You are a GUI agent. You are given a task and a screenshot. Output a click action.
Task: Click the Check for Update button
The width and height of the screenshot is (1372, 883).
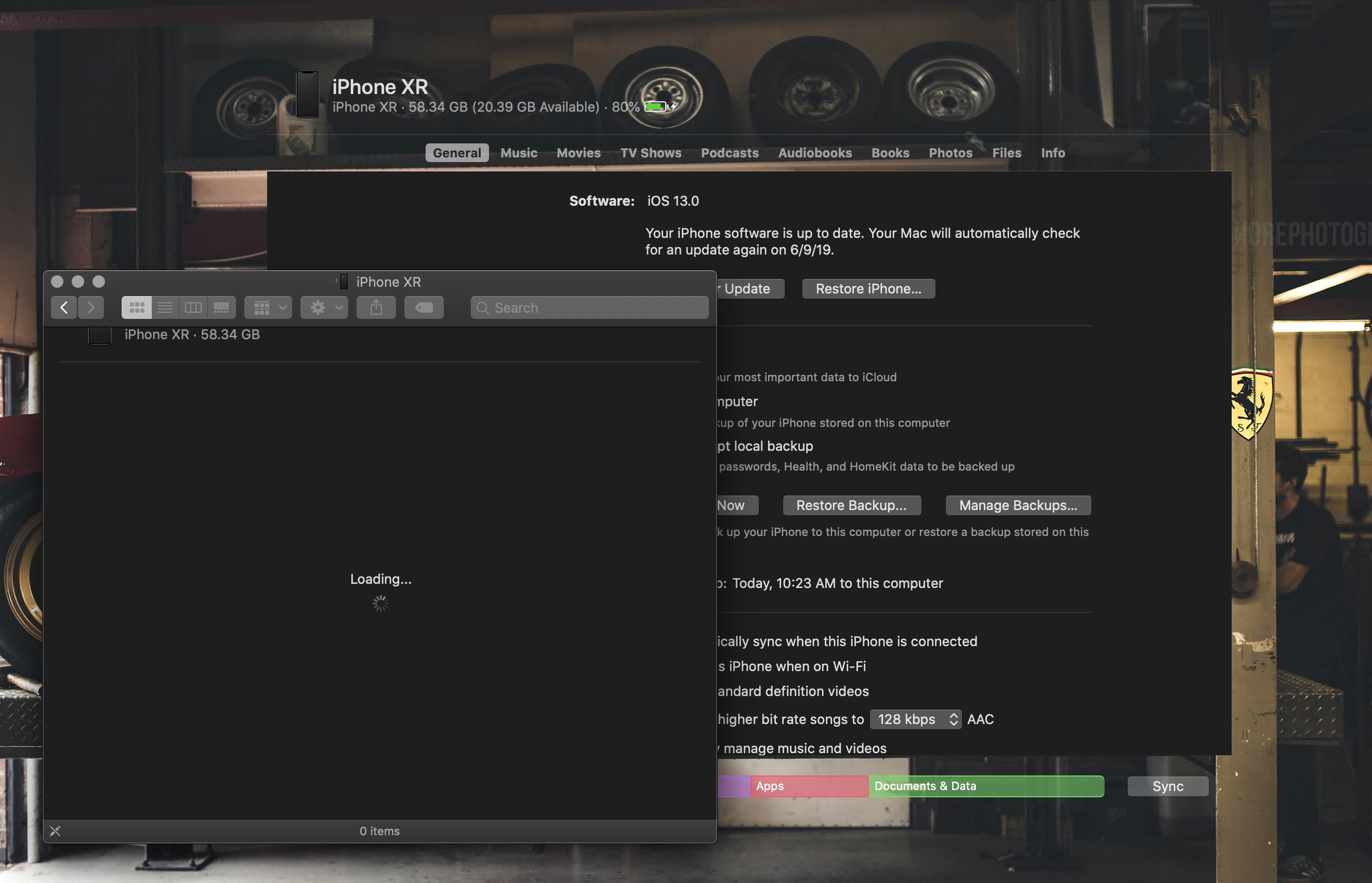pyautogui.click(x=750, y=288)
